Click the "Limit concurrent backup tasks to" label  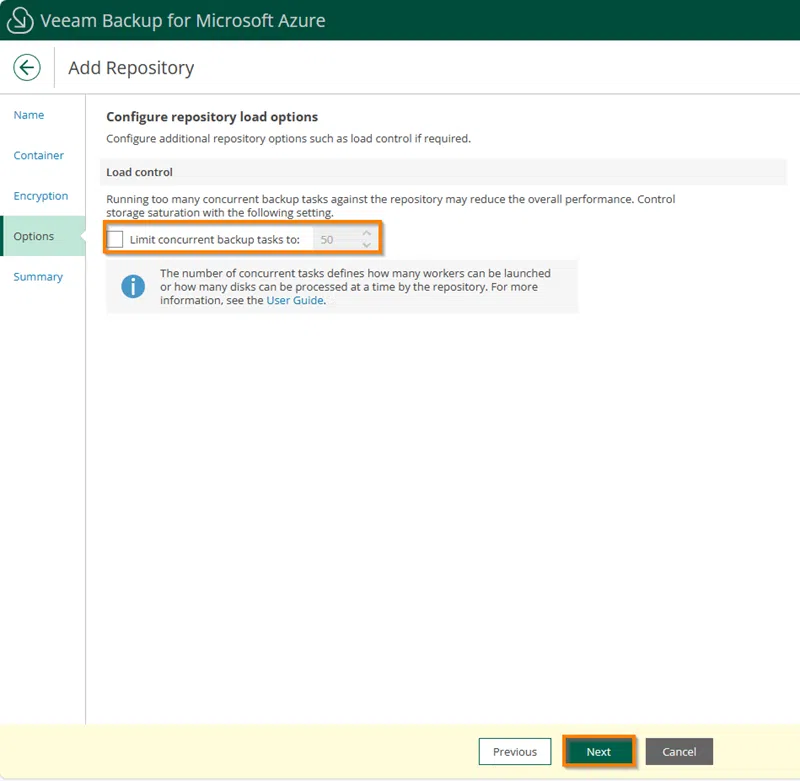point(214,240)
